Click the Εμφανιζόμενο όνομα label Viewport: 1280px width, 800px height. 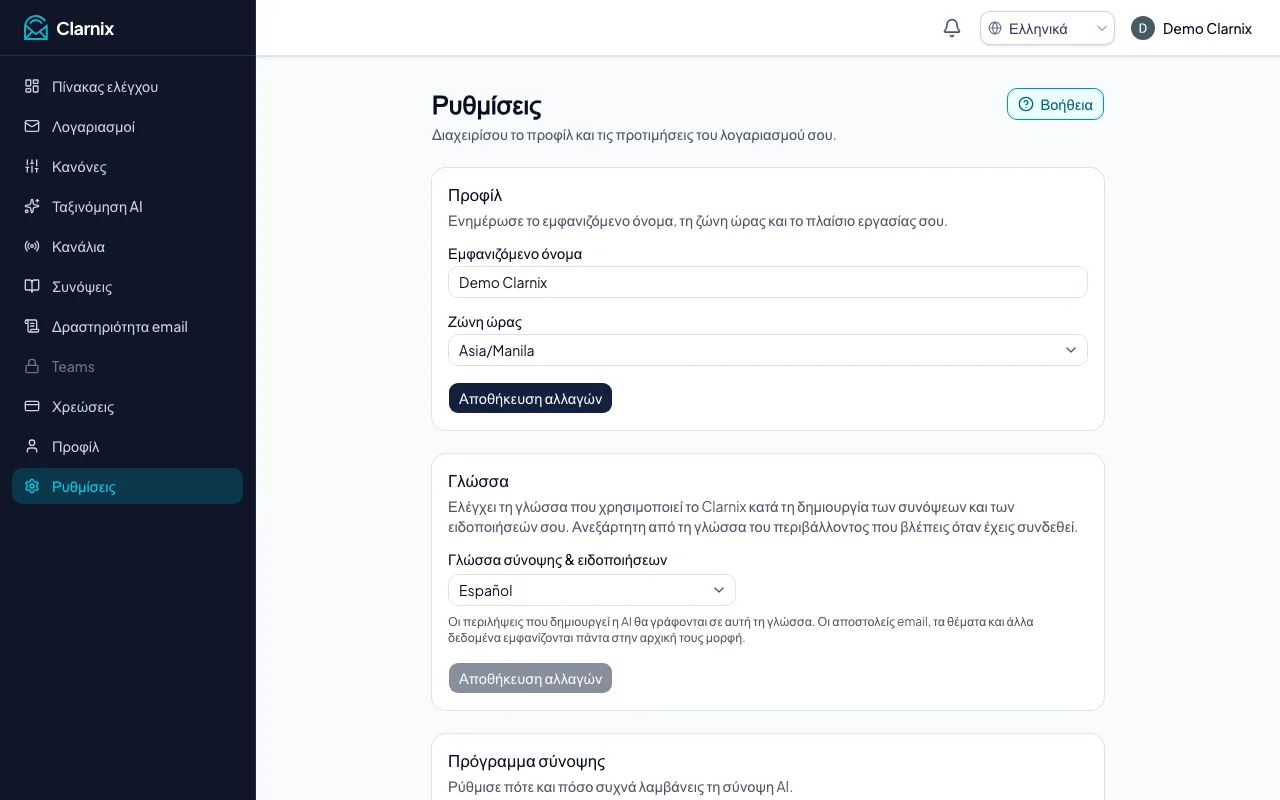pos(515,254)
